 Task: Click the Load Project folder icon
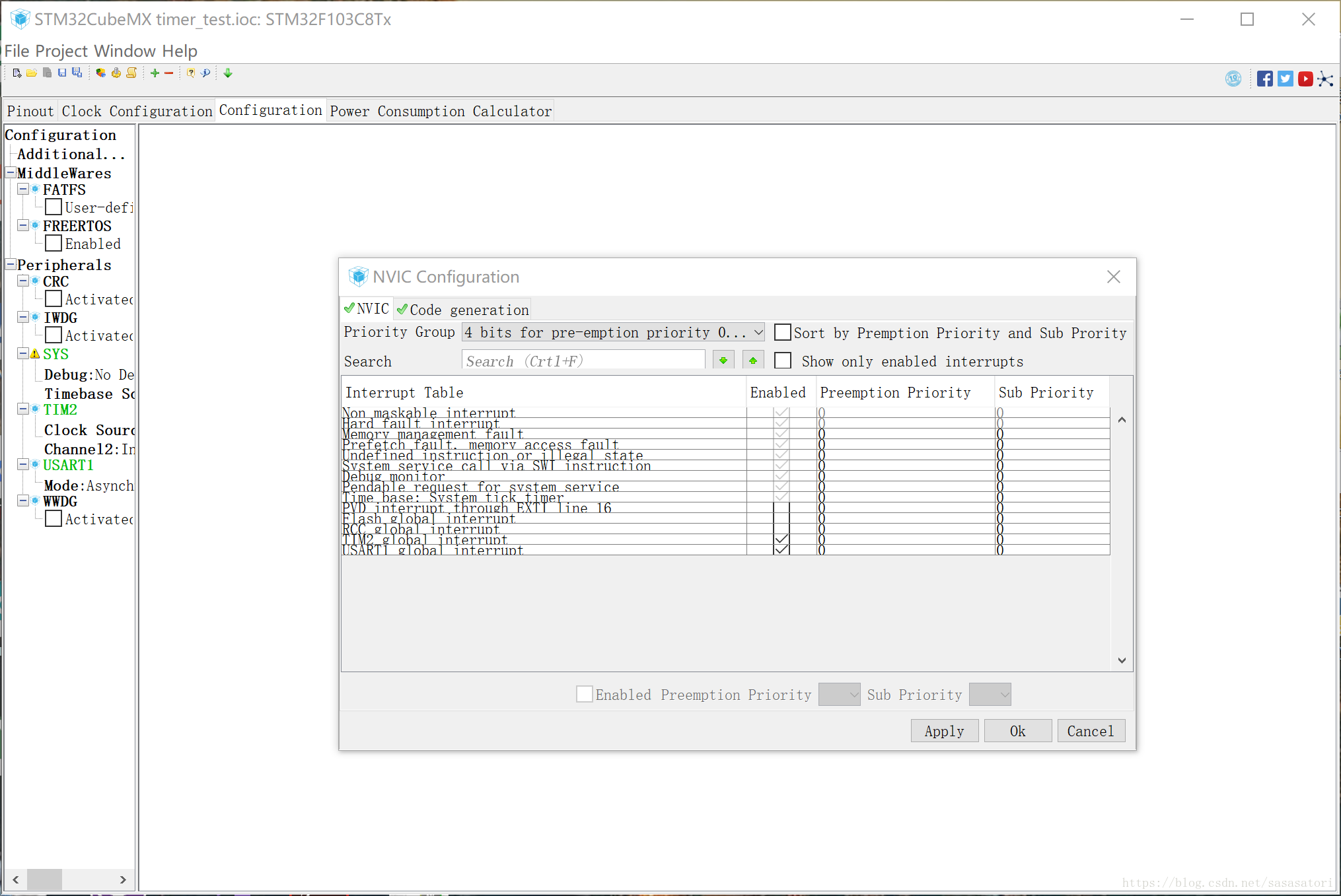[x=32, y=73]
